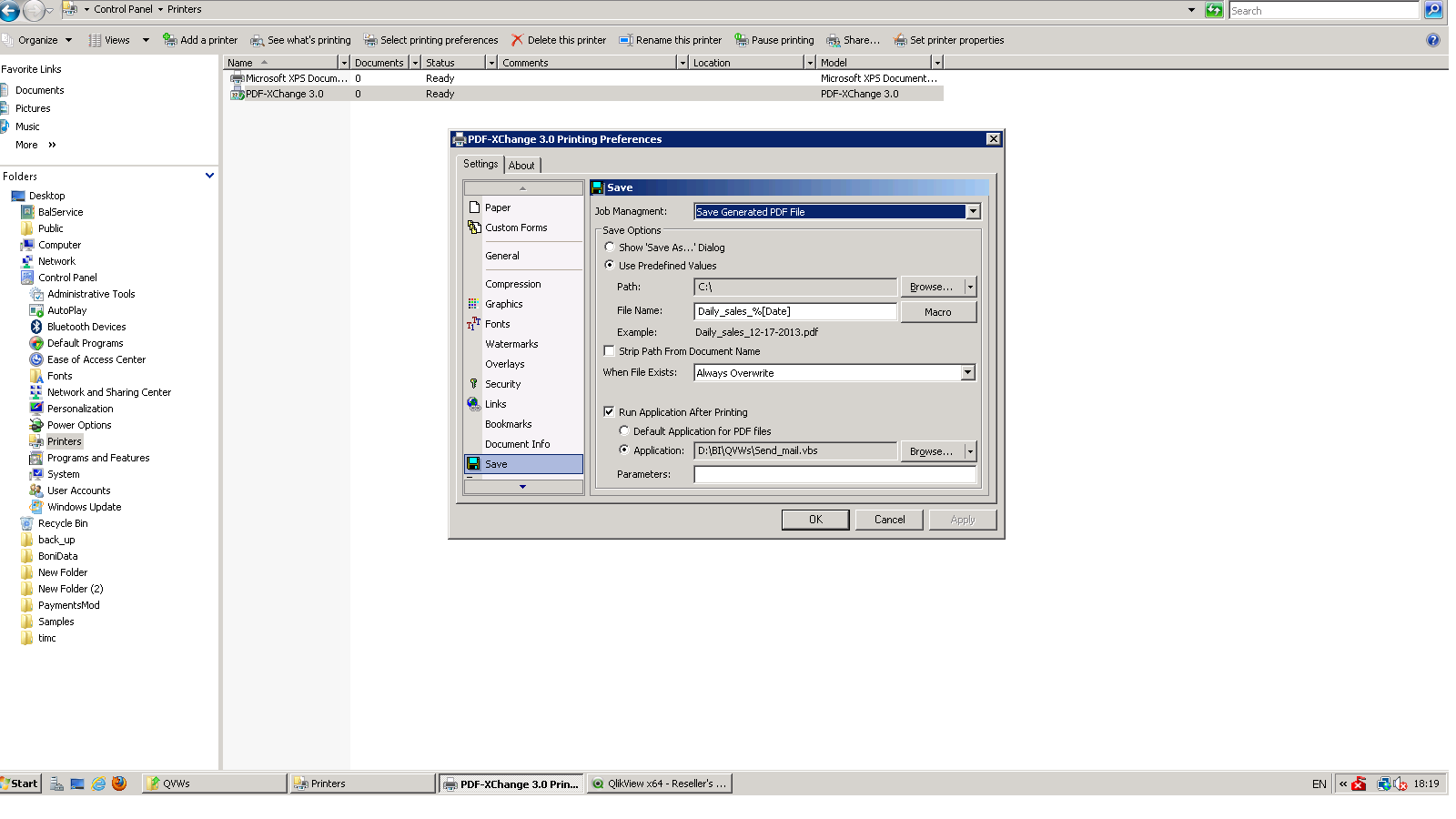Click the Parameters input field
This screenshot has width=1456, height=819.
tap(834, 474)
